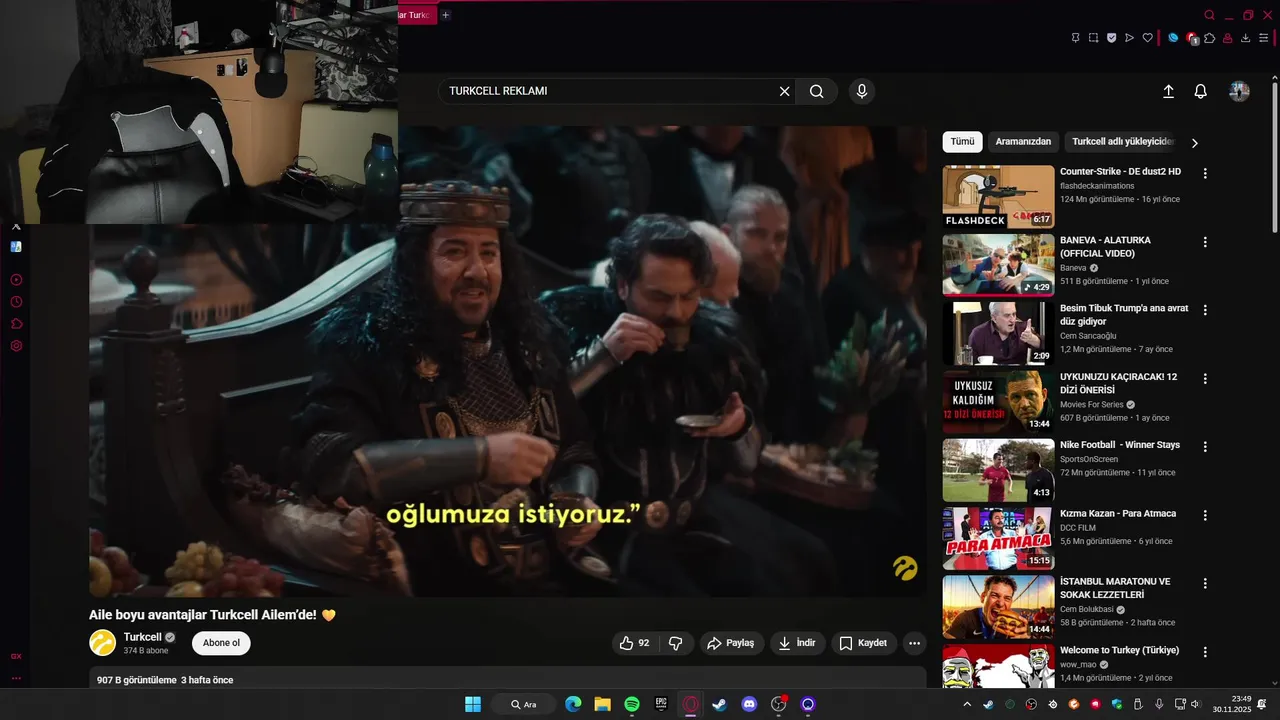The height and width of the screenshot is (720, 1280).
Task: Open BANEVA ALATURKA video title
Action: (1105, 247)
